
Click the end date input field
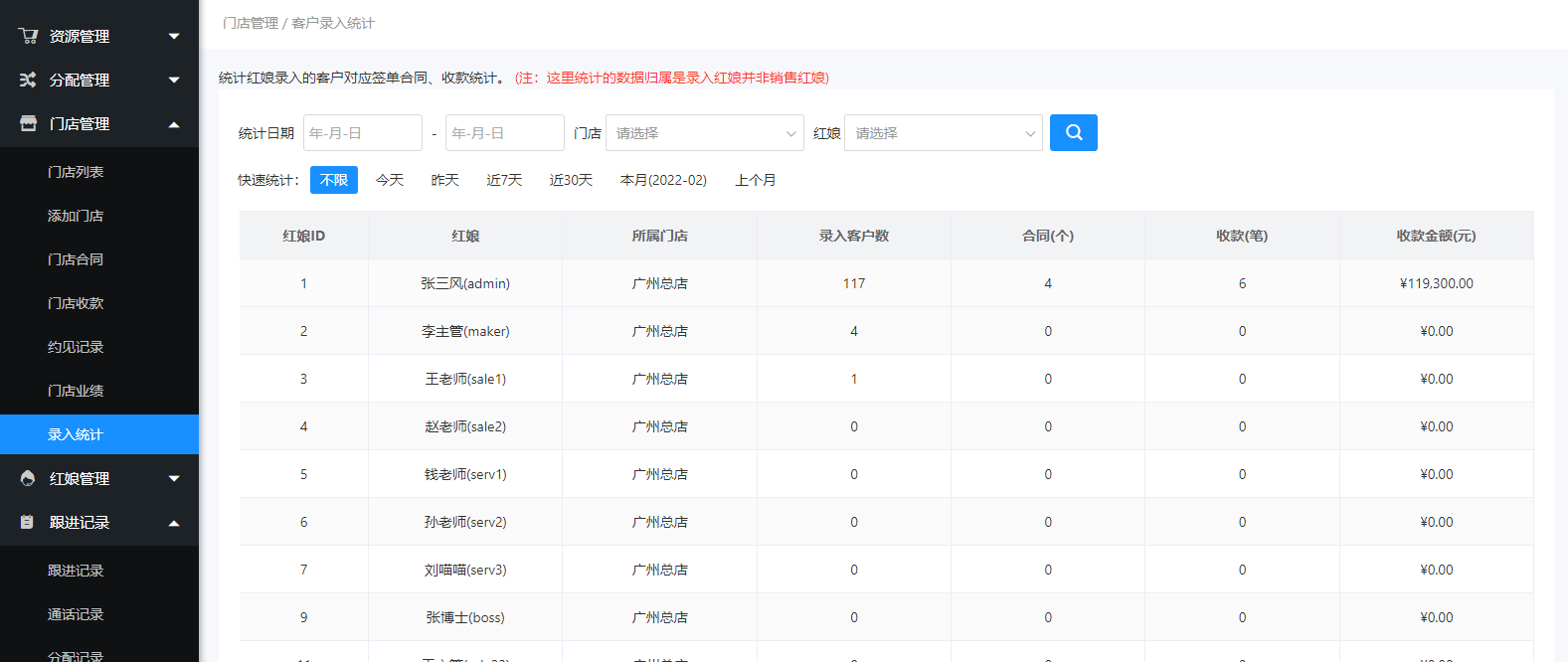tap(504, 133)
